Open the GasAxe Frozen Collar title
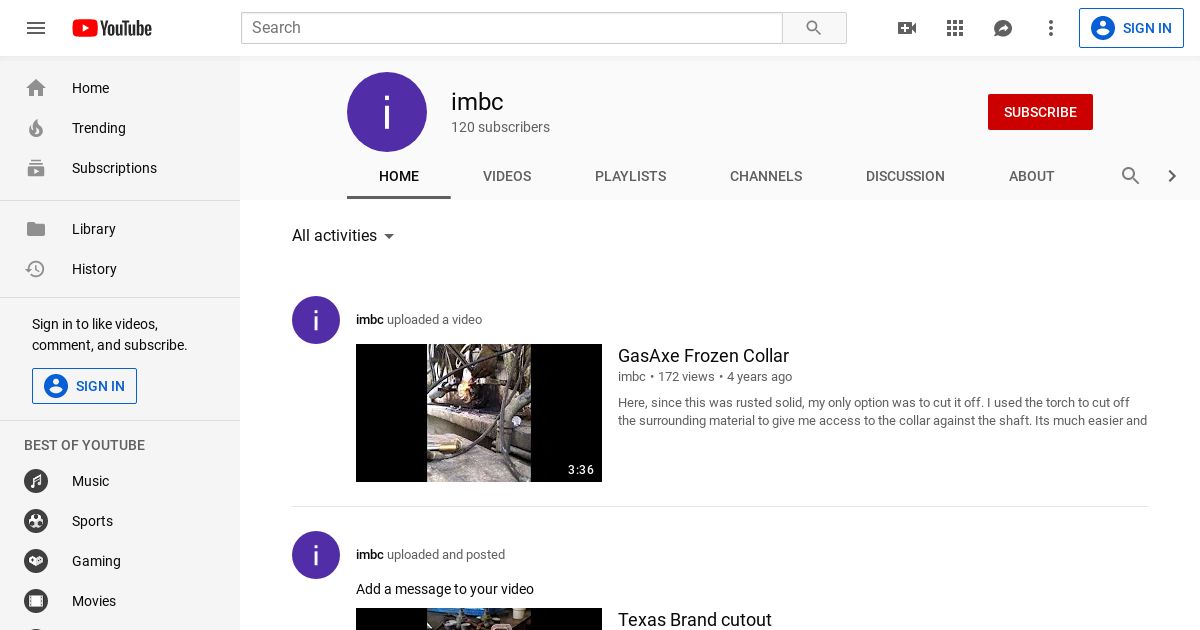 703,356
